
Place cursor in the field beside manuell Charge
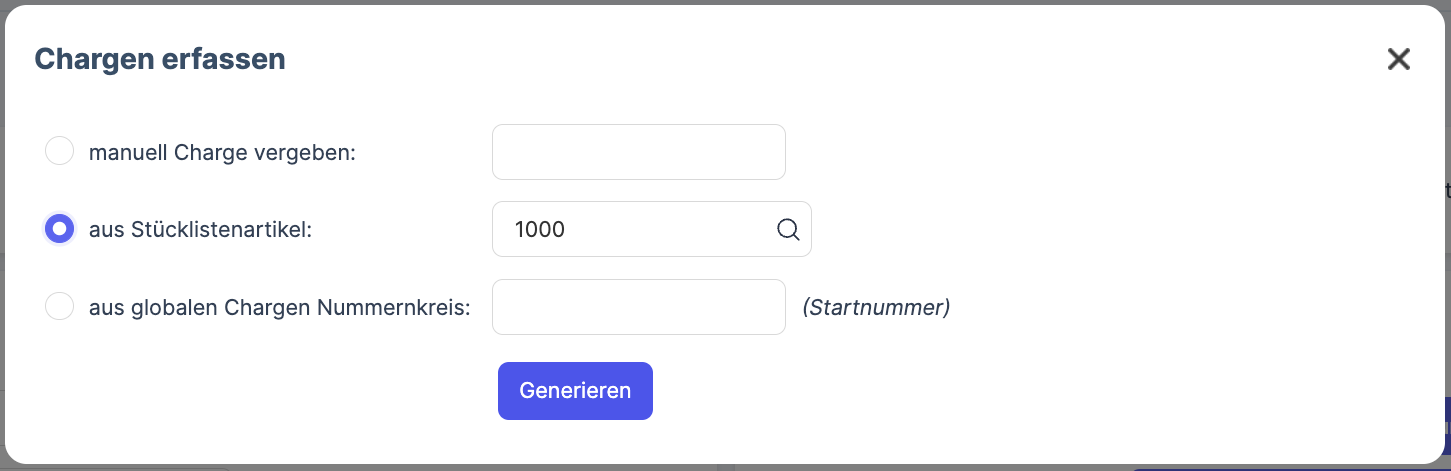pyautogui.click(x=638, y=152)
